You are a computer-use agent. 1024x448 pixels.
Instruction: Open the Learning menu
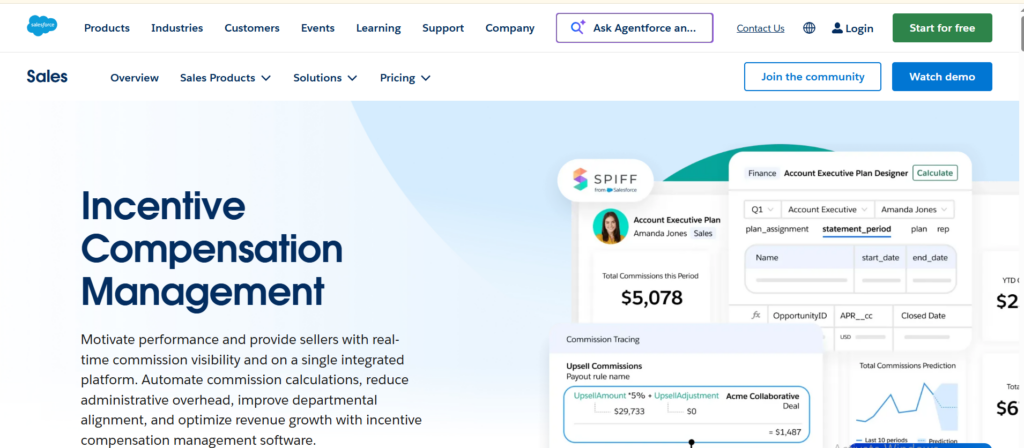tap(378, 28)
